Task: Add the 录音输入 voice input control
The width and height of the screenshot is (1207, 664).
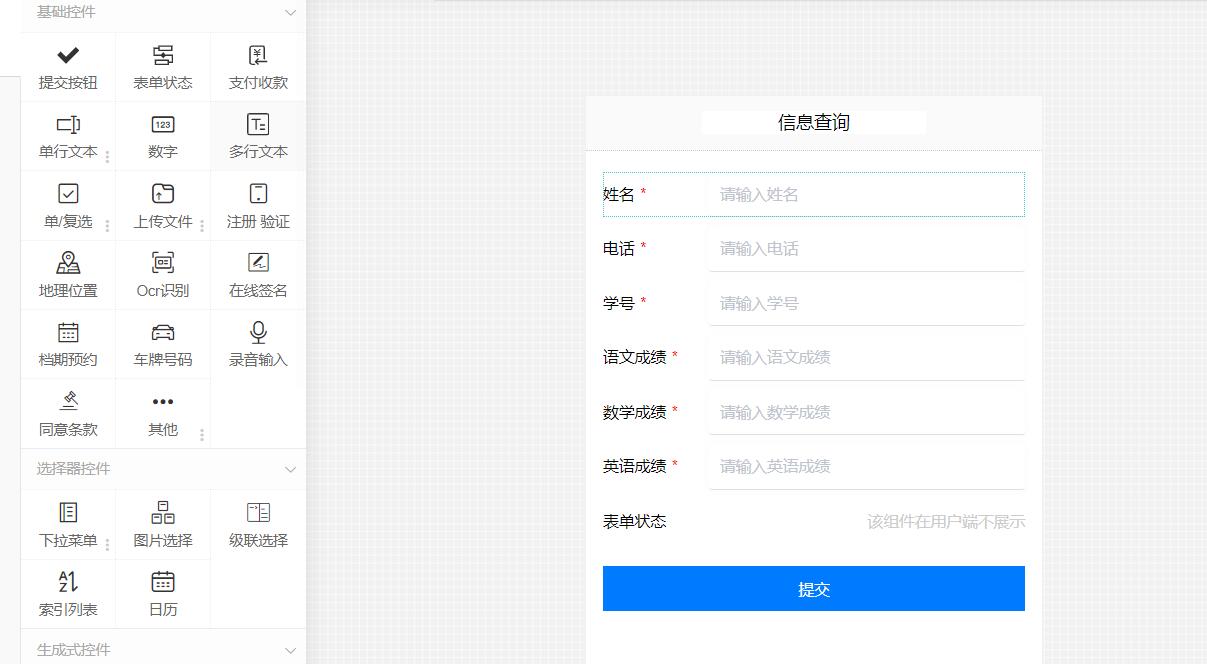Action: 258,344
